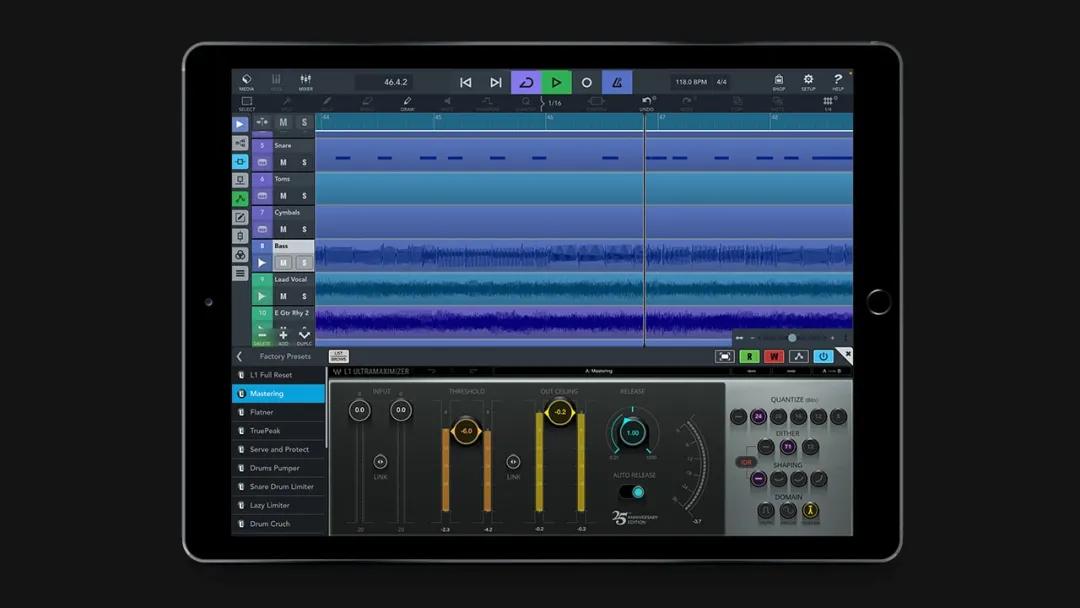Mute the Bass track
Viewport: 1080px width, 608px height.
[x=283, y=263]
